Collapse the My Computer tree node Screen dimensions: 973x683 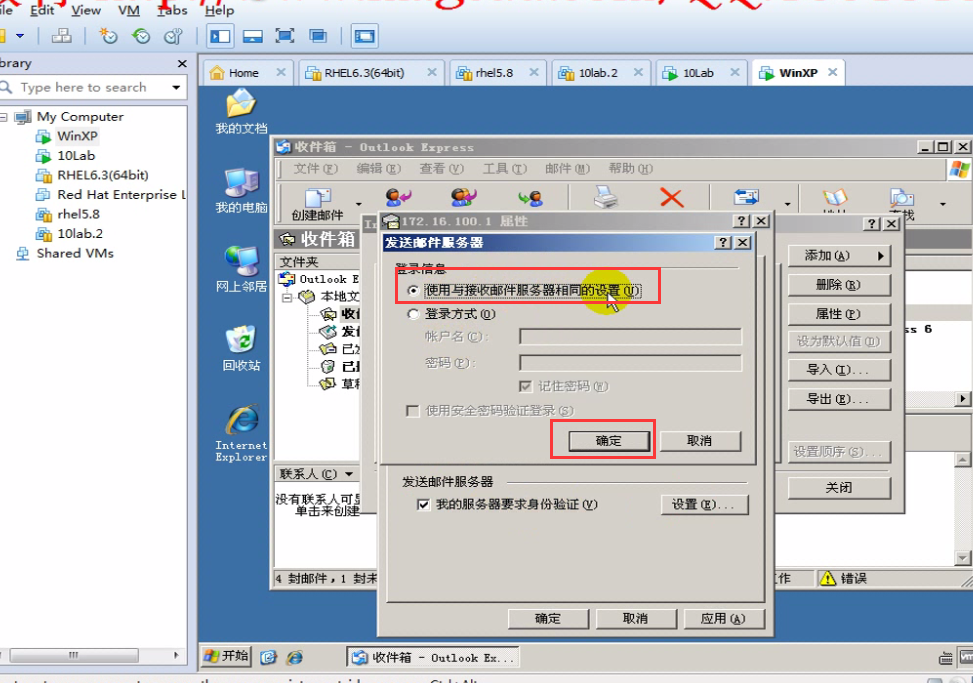point(4,117)
